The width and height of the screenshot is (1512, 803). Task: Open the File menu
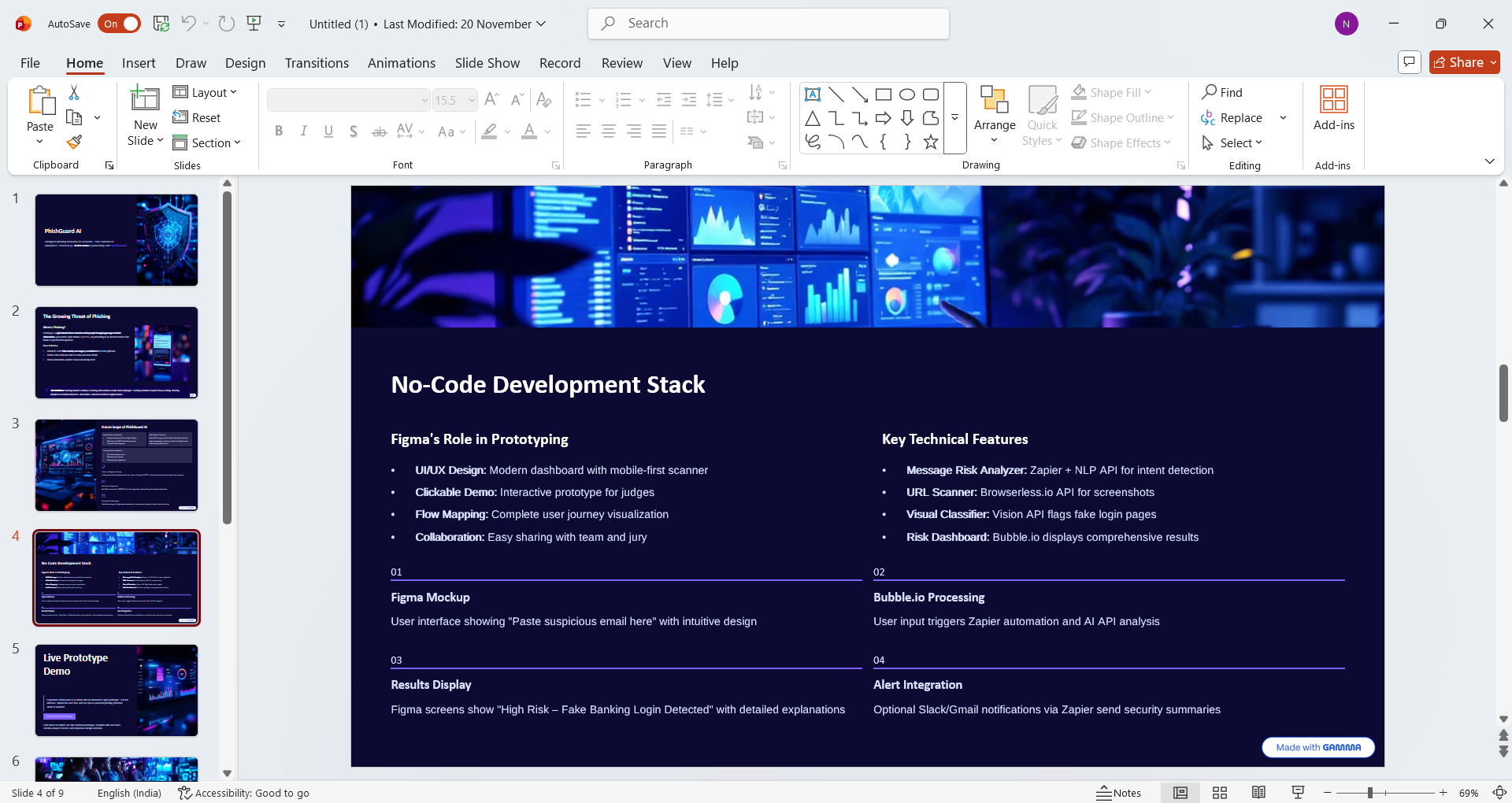point(30,63)
